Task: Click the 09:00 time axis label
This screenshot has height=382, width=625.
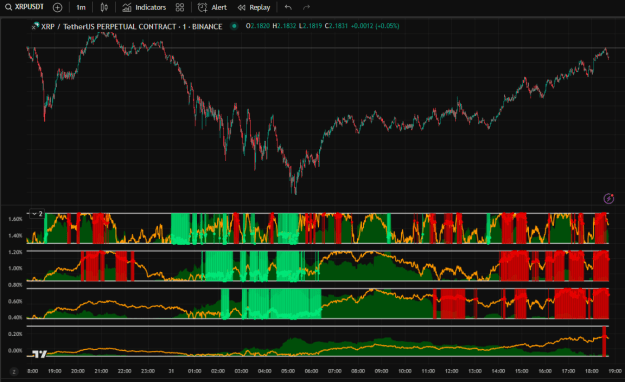Action: click(381, 371)
